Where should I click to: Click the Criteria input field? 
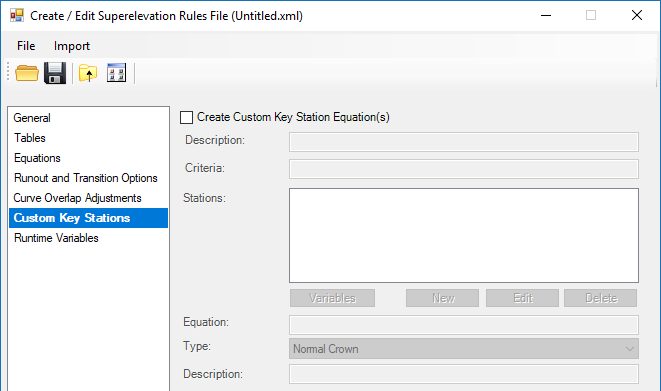(x=464, y=169)
